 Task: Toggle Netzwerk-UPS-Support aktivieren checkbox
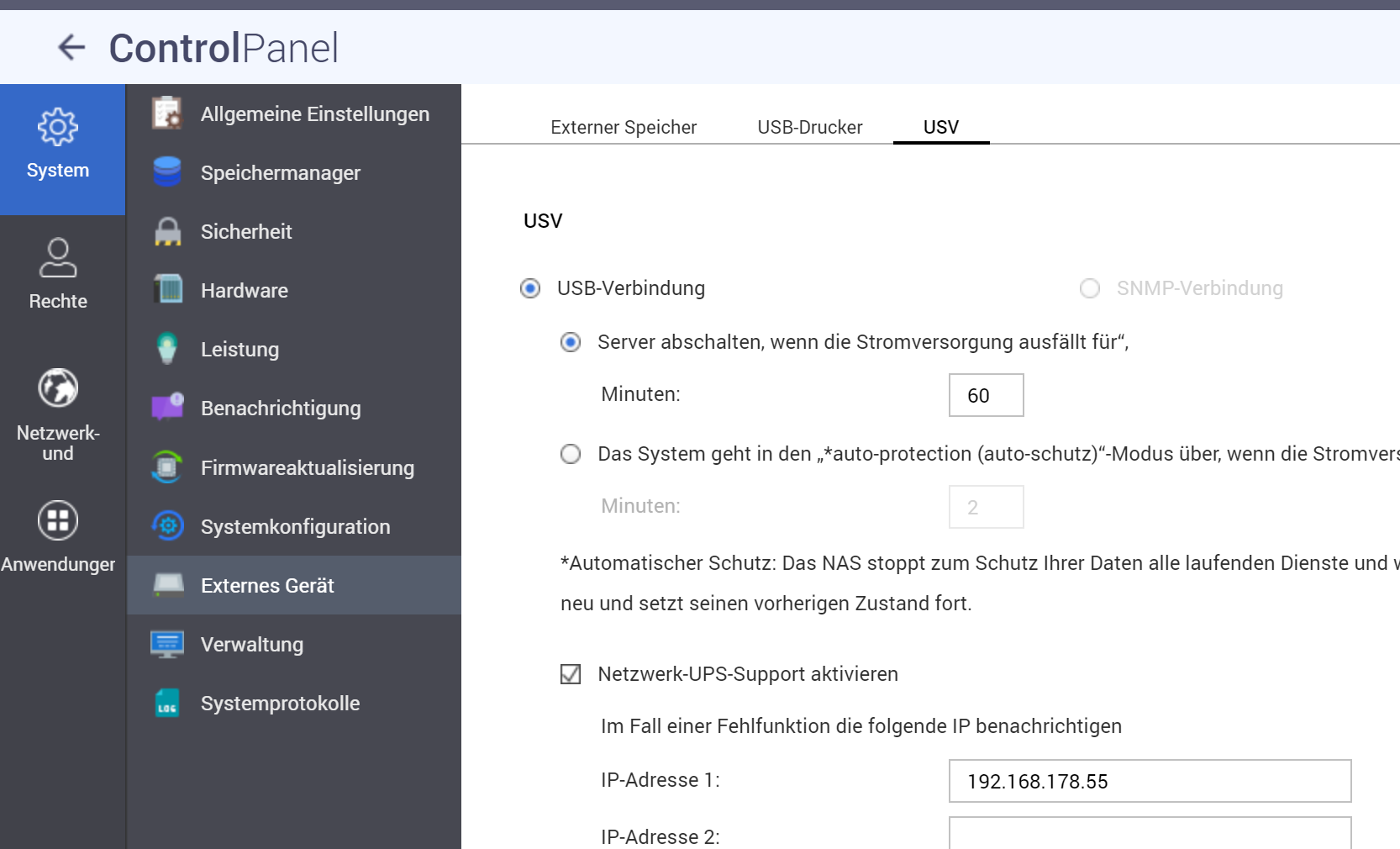pyautogui.click(x=571, y=674)
